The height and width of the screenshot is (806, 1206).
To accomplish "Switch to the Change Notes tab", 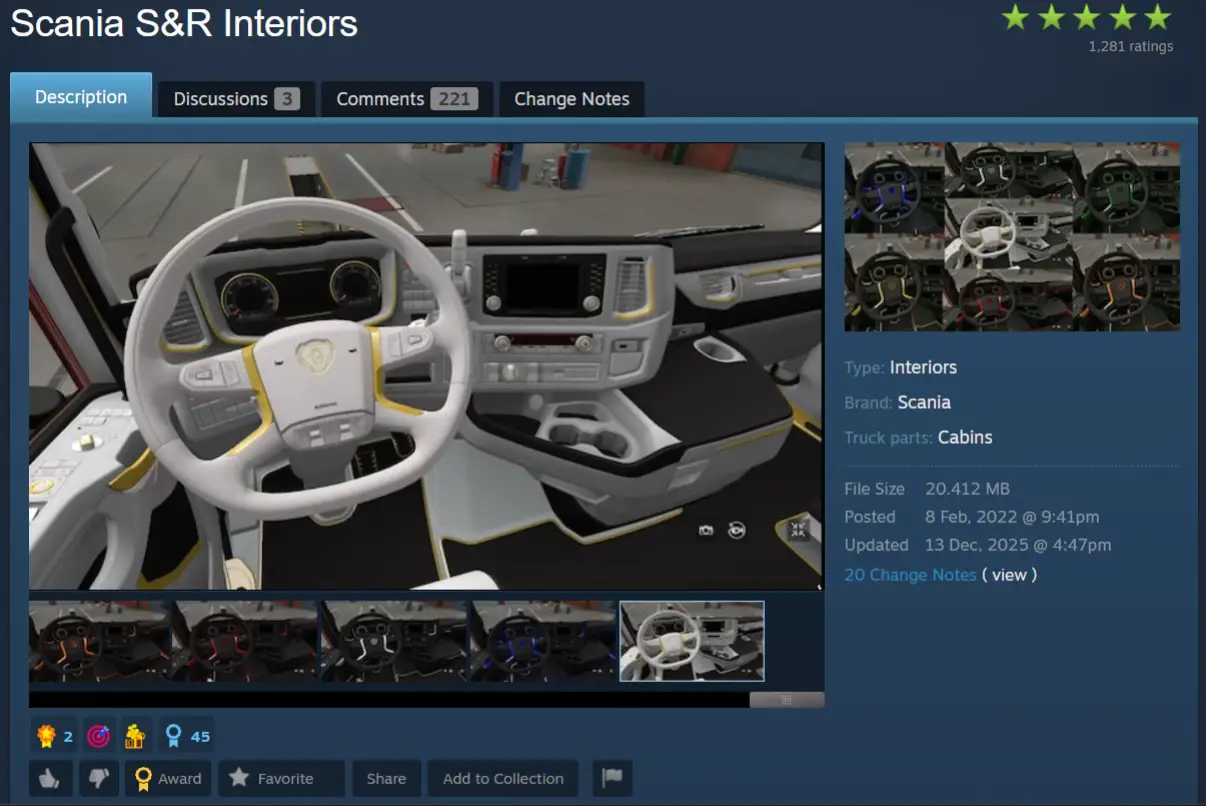I will 572,99.
